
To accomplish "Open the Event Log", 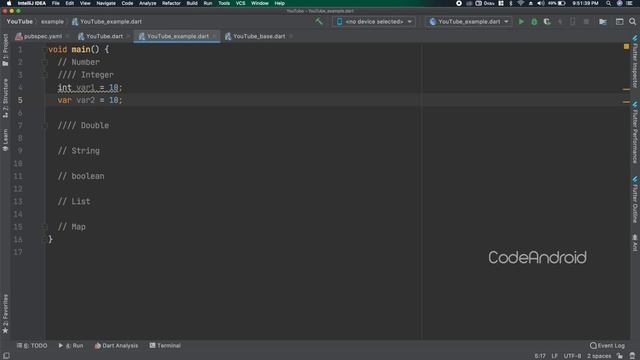I will click(607, 346).
